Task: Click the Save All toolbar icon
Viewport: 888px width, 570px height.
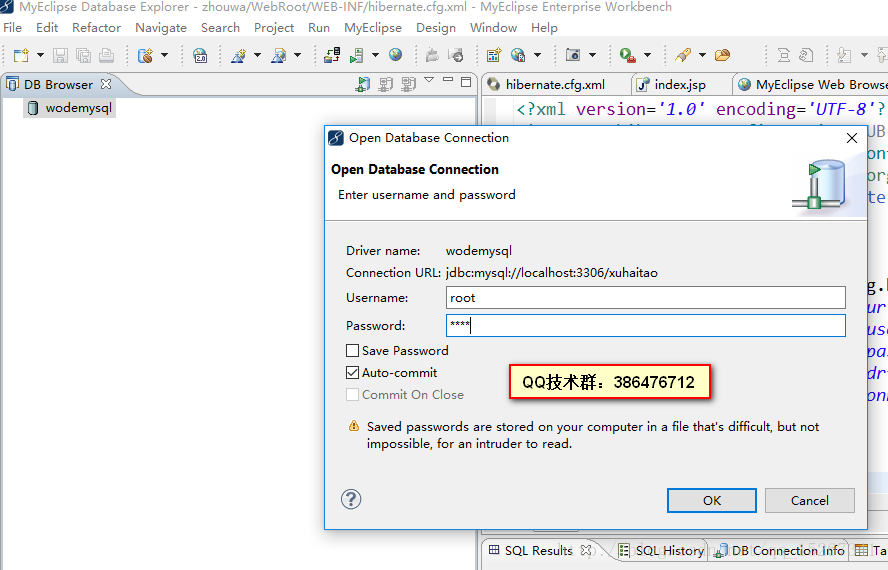Action: pos(83,55)
